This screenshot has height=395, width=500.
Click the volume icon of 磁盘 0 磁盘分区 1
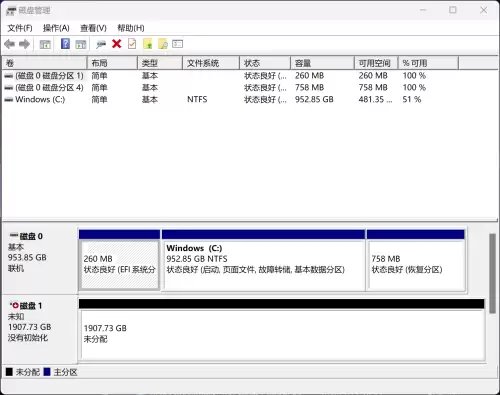click(x=9, y=76)
